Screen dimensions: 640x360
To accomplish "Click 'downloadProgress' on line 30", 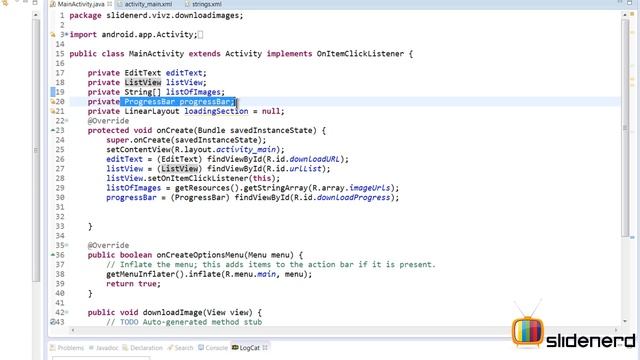I will pyautogui.click(x=353, y=198).
